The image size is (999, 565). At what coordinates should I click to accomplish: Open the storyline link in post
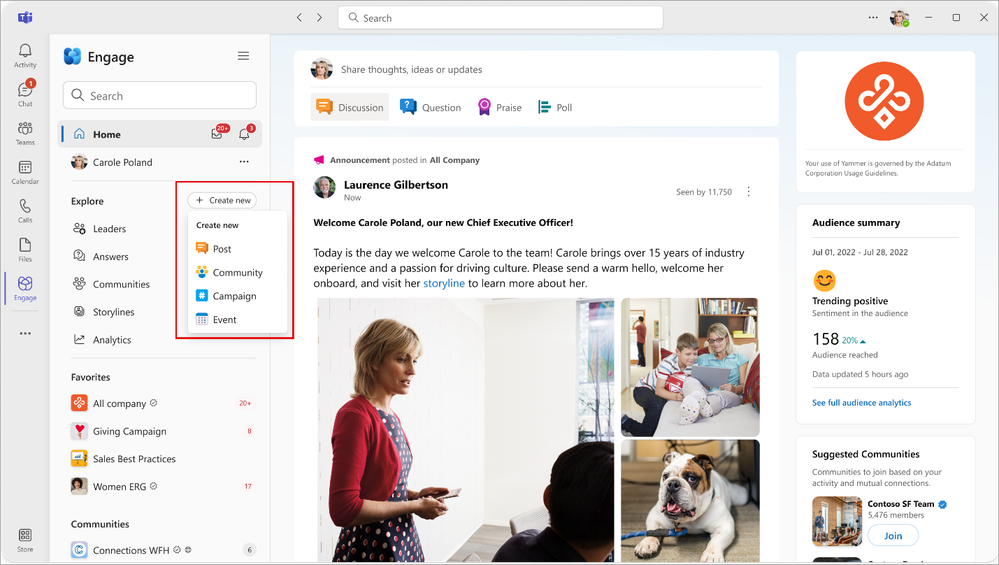click(x=444, y=283)
